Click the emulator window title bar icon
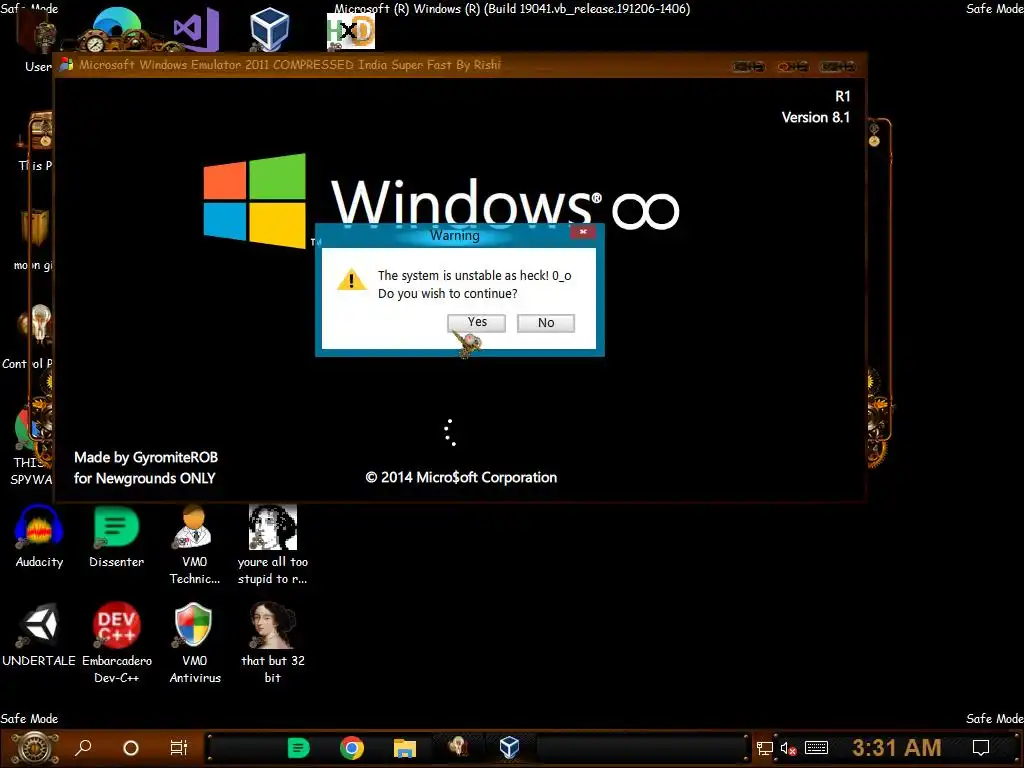1024x768 pixels. 67,65
